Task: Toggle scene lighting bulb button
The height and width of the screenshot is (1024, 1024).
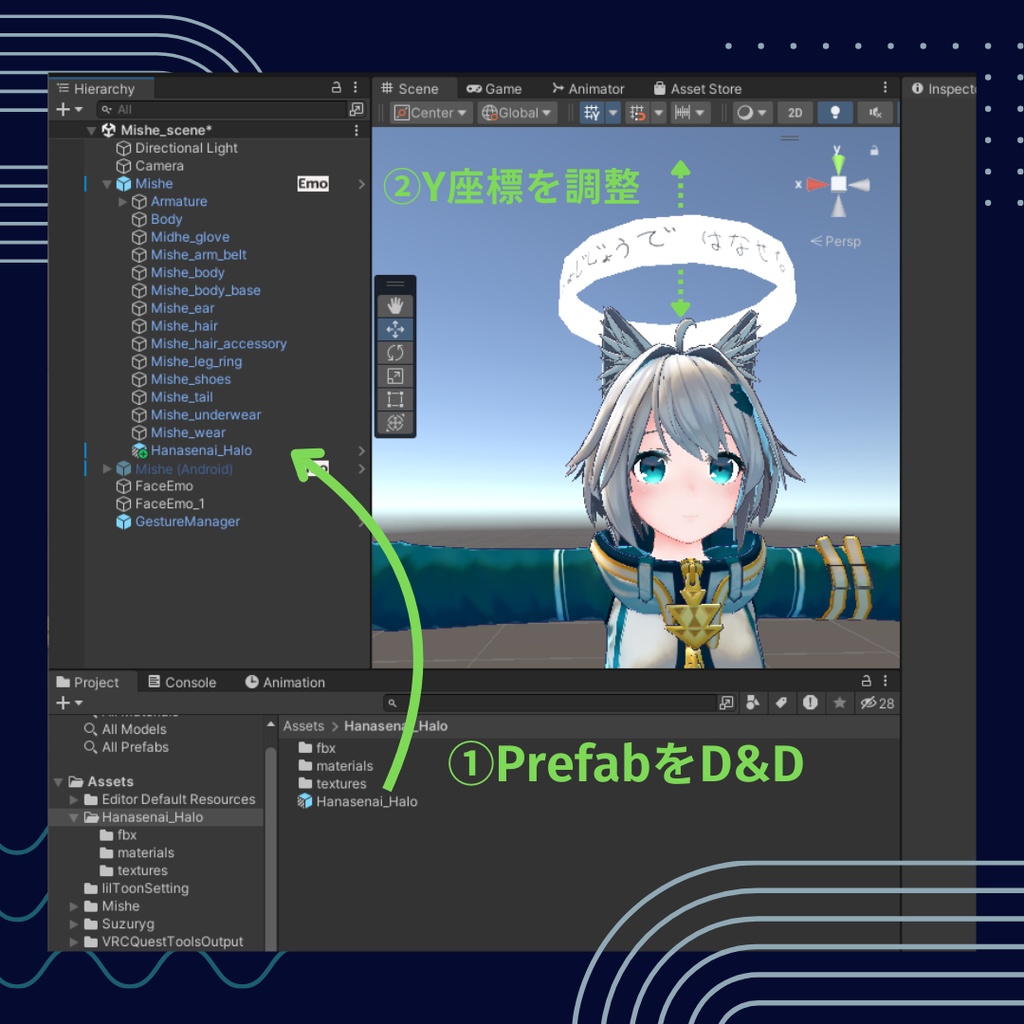Action: (835, 112)
